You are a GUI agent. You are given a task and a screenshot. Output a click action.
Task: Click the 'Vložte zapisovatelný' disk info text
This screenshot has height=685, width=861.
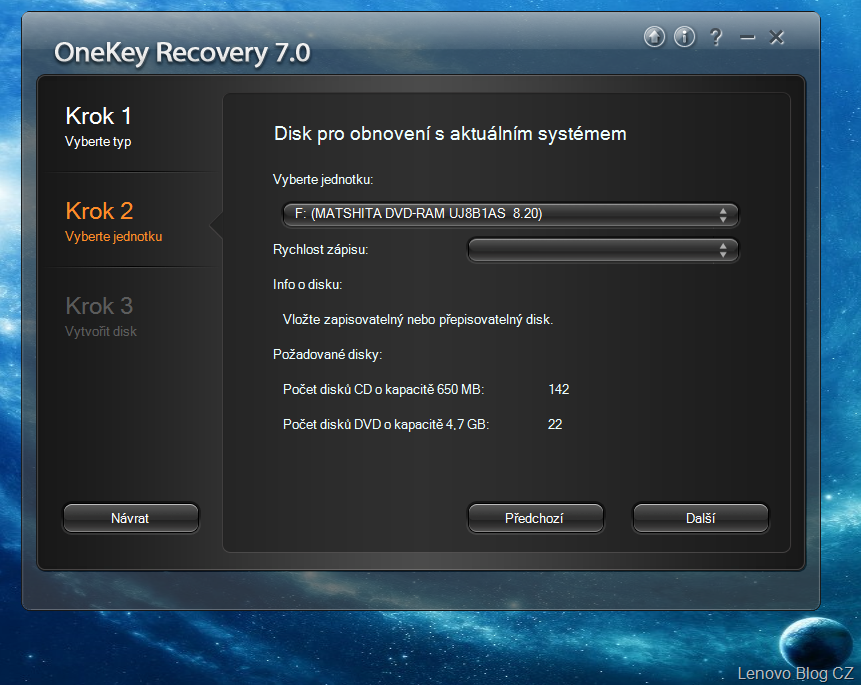[x=418, y=320]
